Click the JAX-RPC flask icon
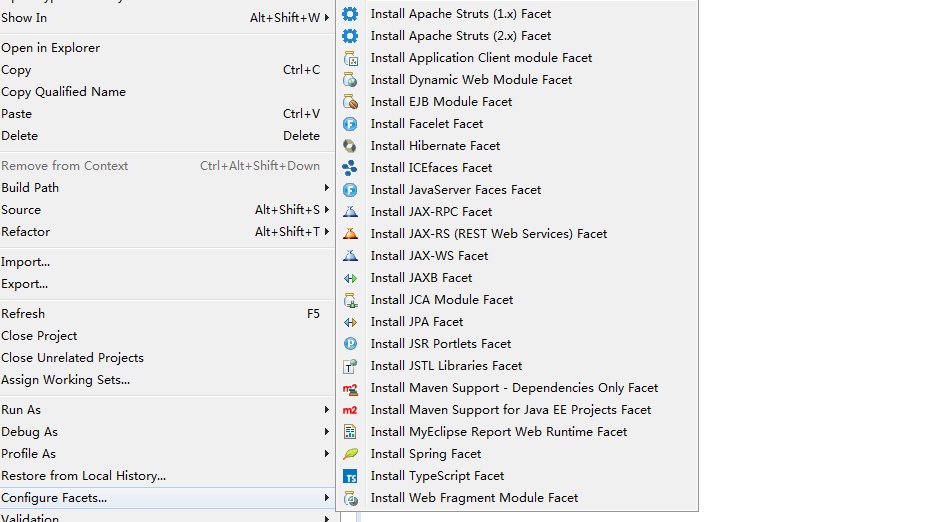This screenshot has width=941, height=522. coord(350,212)
